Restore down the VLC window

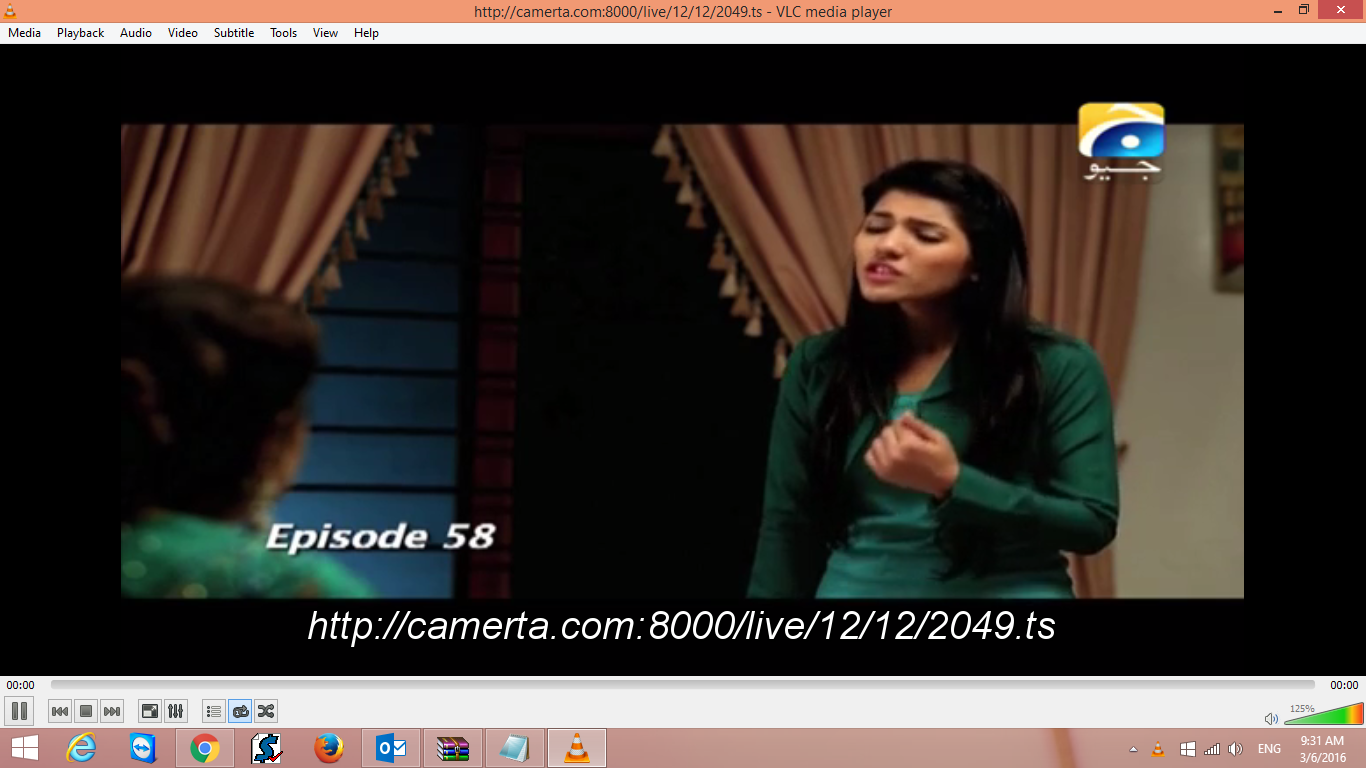(x=1303, y=10)
